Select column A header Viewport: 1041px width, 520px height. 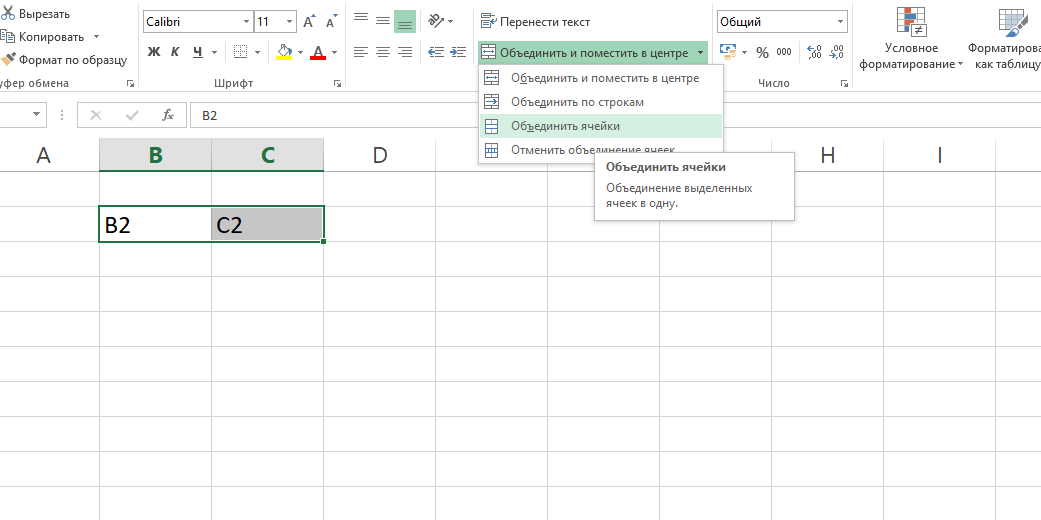pyautogui.click(x=44, y=155)
